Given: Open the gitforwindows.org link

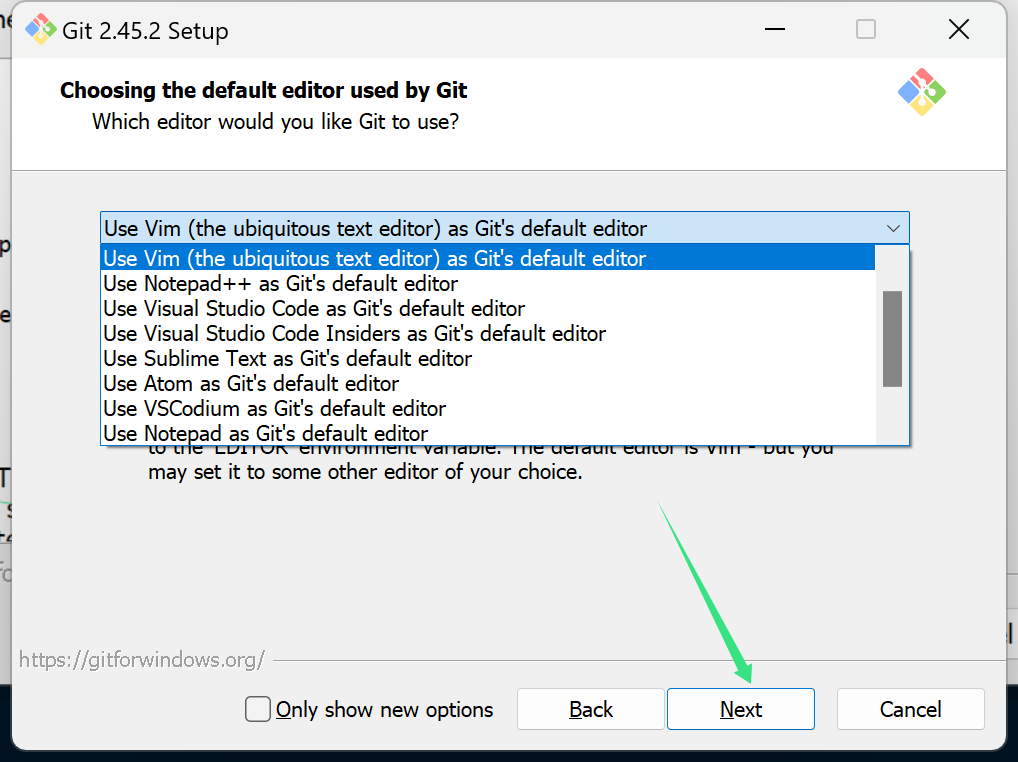Looking at the screenshot, I should click(142, 660).
